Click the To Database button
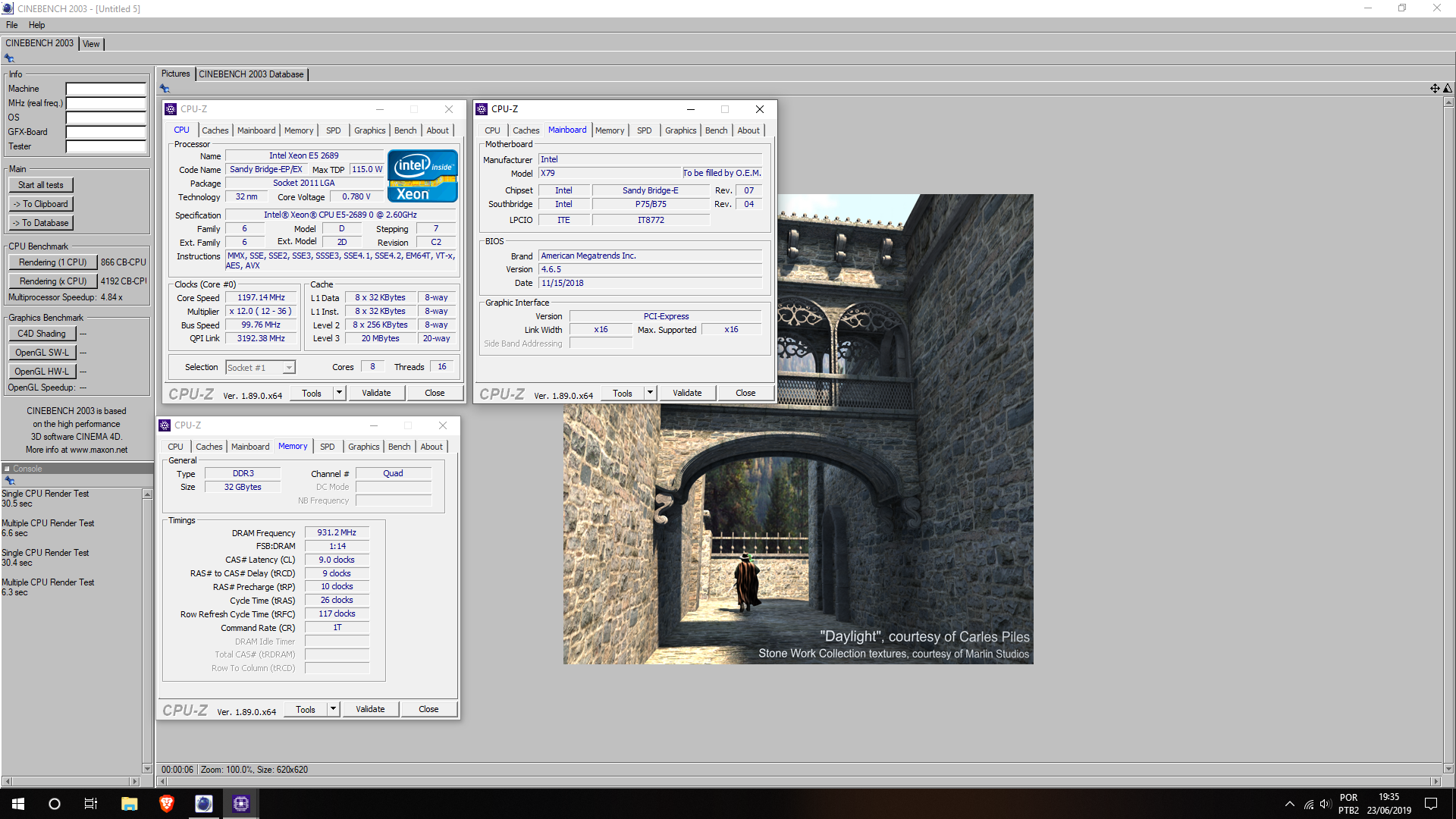 tap(41, 223)
